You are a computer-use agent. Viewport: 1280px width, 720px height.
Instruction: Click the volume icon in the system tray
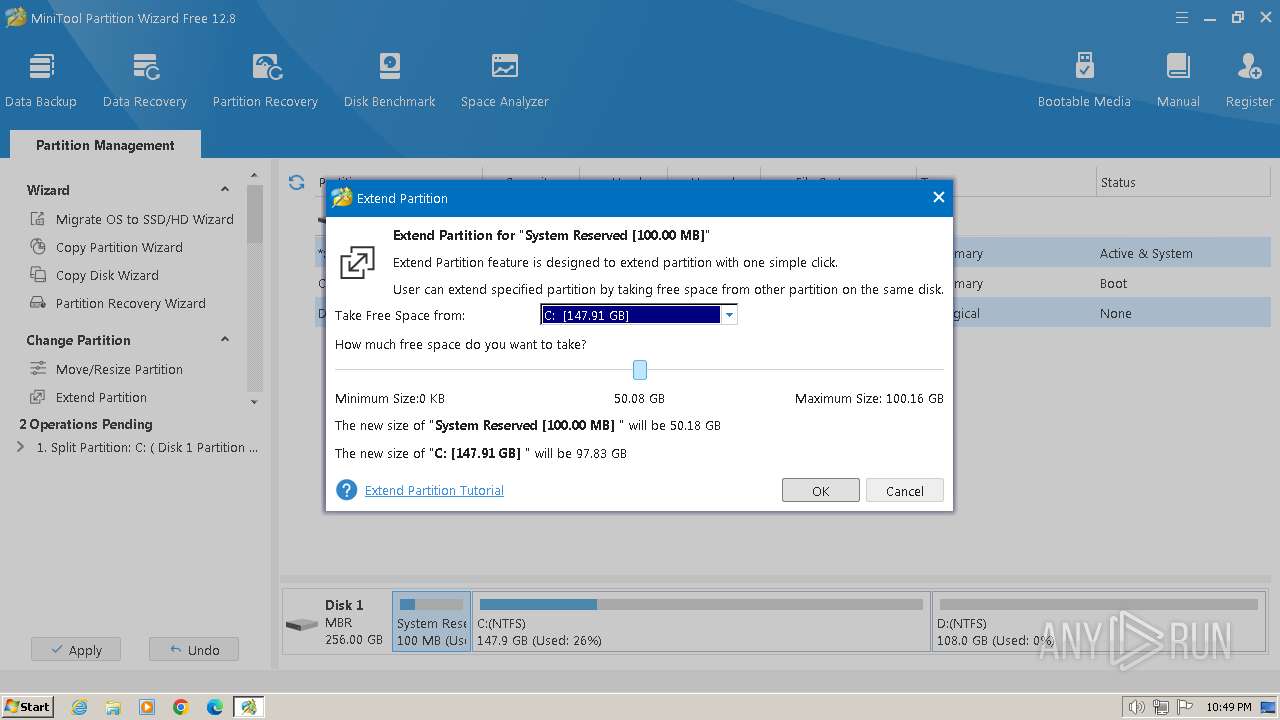pyautogui.click(x=1137, y=707)
